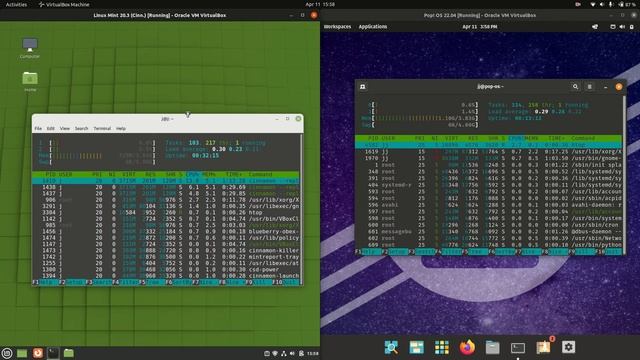Click F1 Help in Mint htop

[x=45, y=282]
